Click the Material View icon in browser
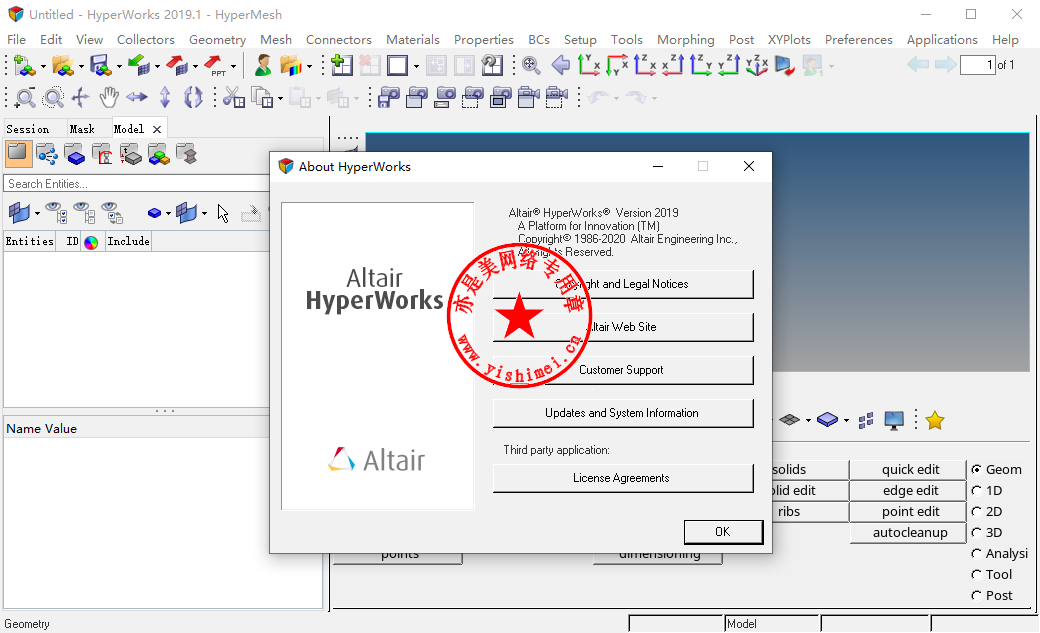The image size is (1040, 633). 103,155
